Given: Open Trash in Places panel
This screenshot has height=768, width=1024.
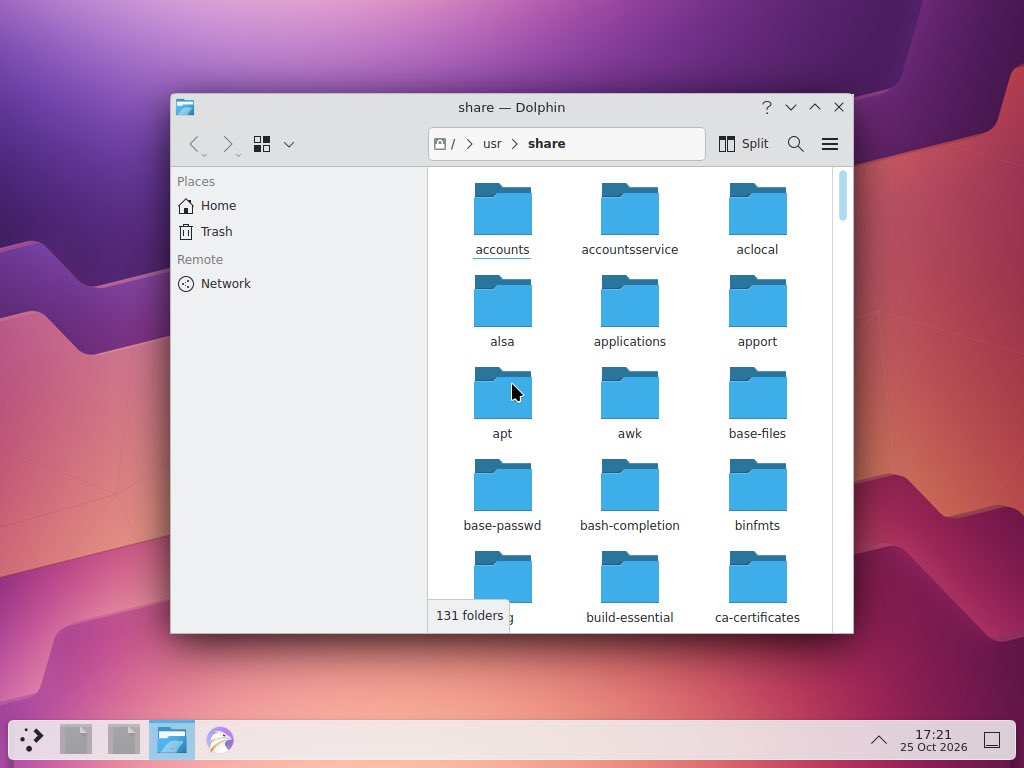Looking at the screenshot, I should [206, 232].
